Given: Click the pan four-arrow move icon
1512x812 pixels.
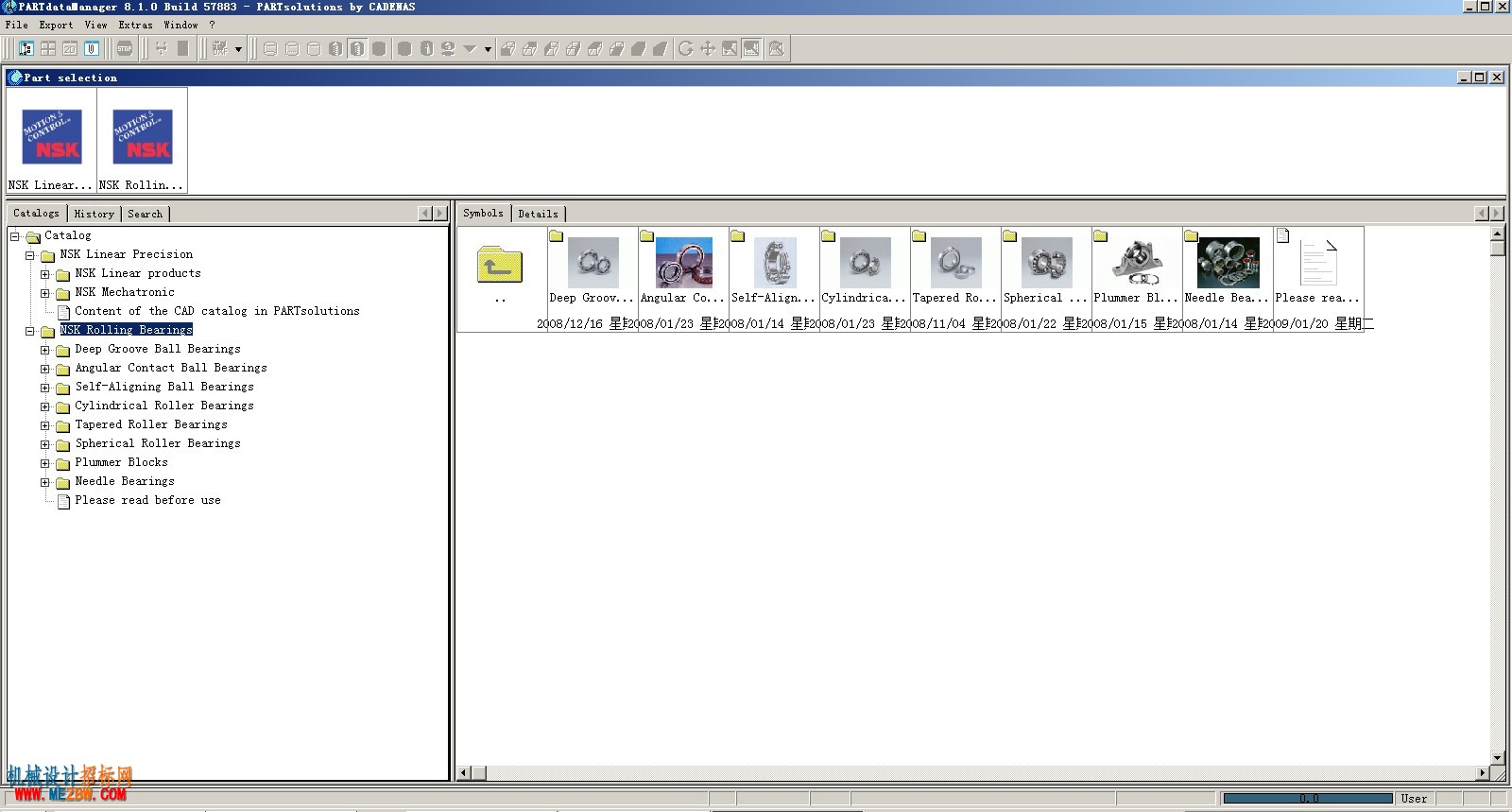Looking at the screenshot, I should [x=707, y=48].
